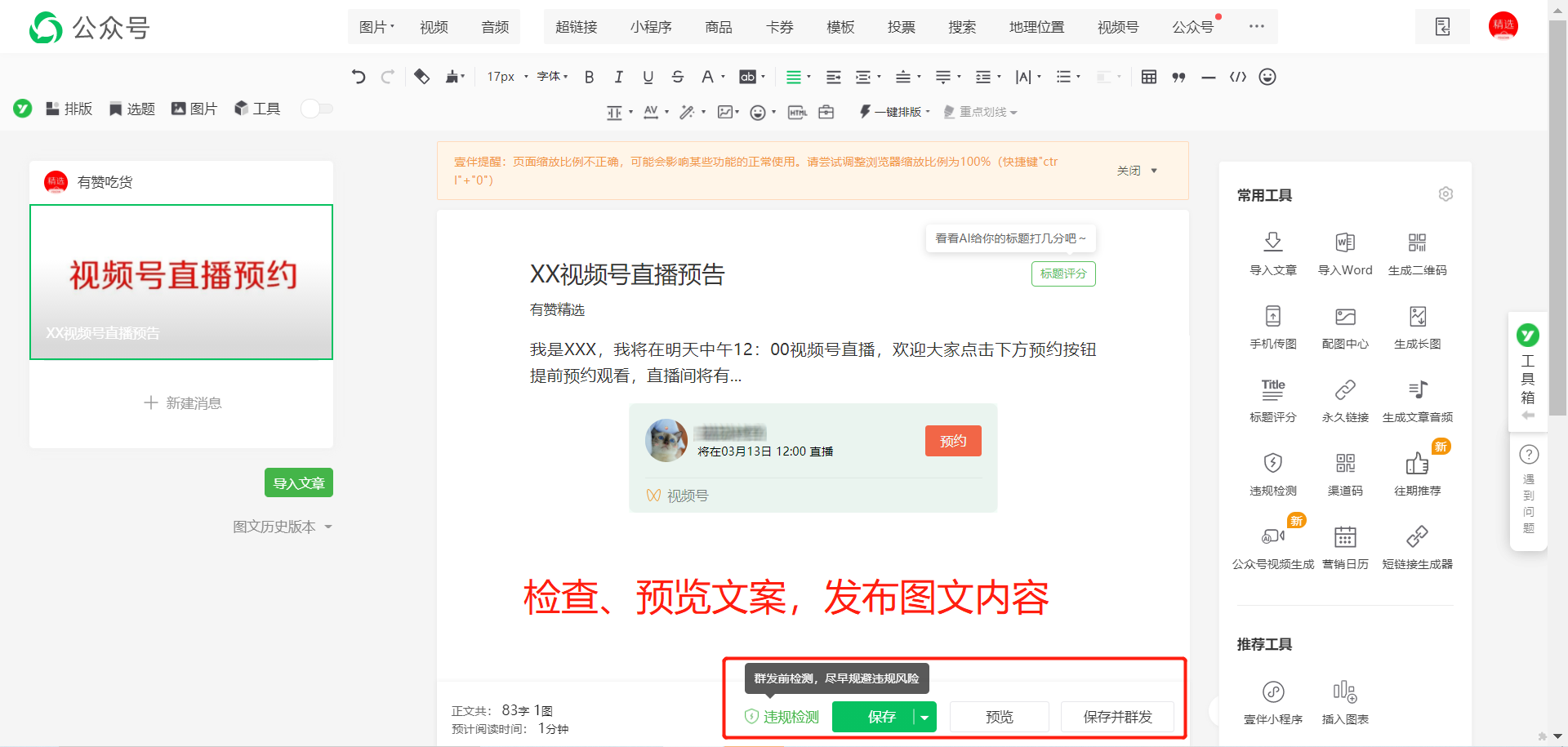Image resolution: width=1568 pixels, height=747 pixels.
Task: Apply underline formatting
Action: tap(648, 77)
